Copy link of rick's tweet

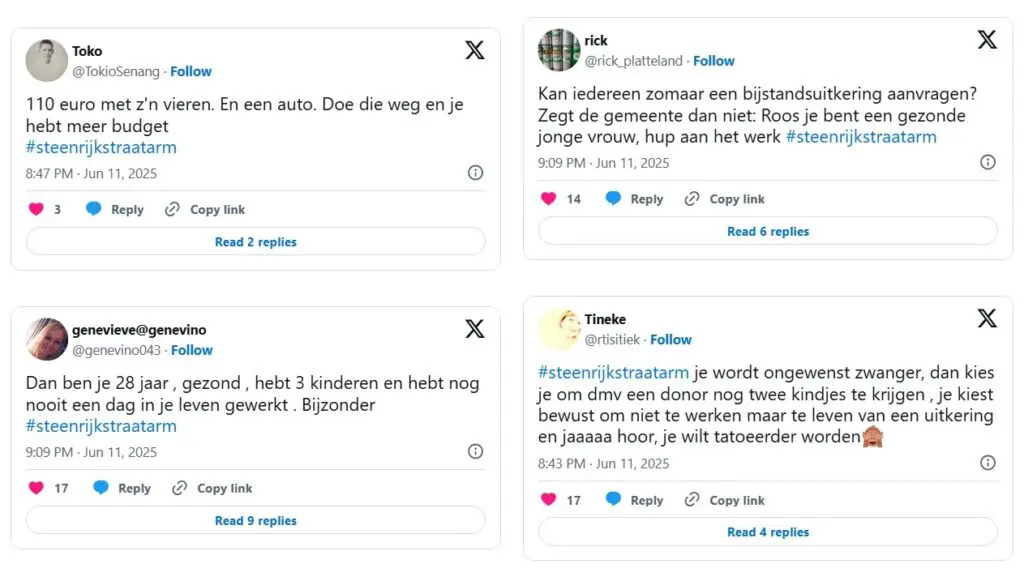tap(724, 198)
